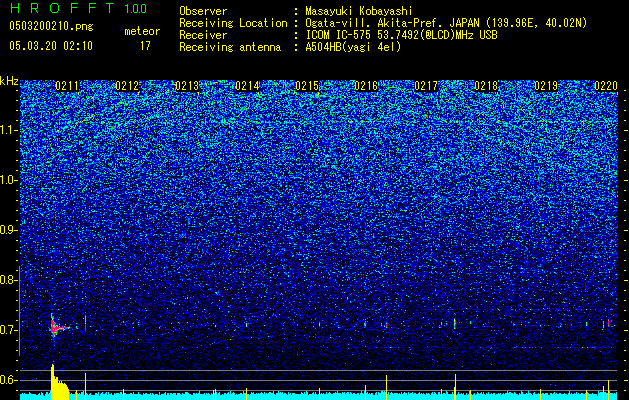Image resolution: width=629 pixels, height=400 pixels.
Task: Click the 0.9 kHz axis label
Action: click(x=8, y=230)
